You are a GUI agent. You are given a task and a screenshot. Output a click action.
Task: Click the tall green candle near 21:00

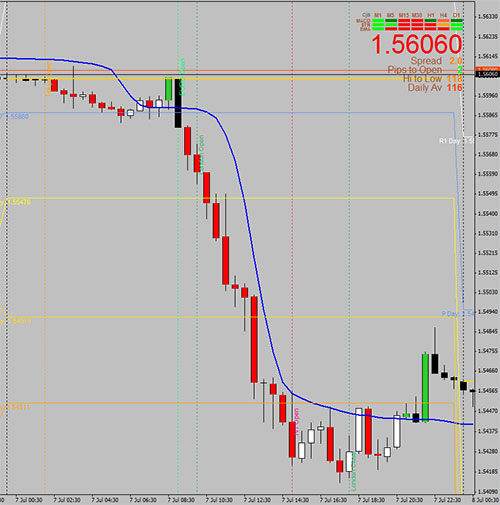[425, 388]
